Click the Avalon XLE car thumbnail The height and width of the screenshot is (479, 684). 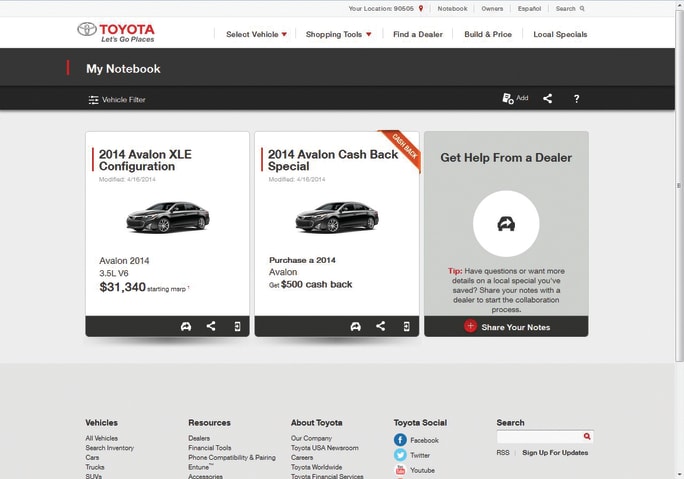[167, 216]
